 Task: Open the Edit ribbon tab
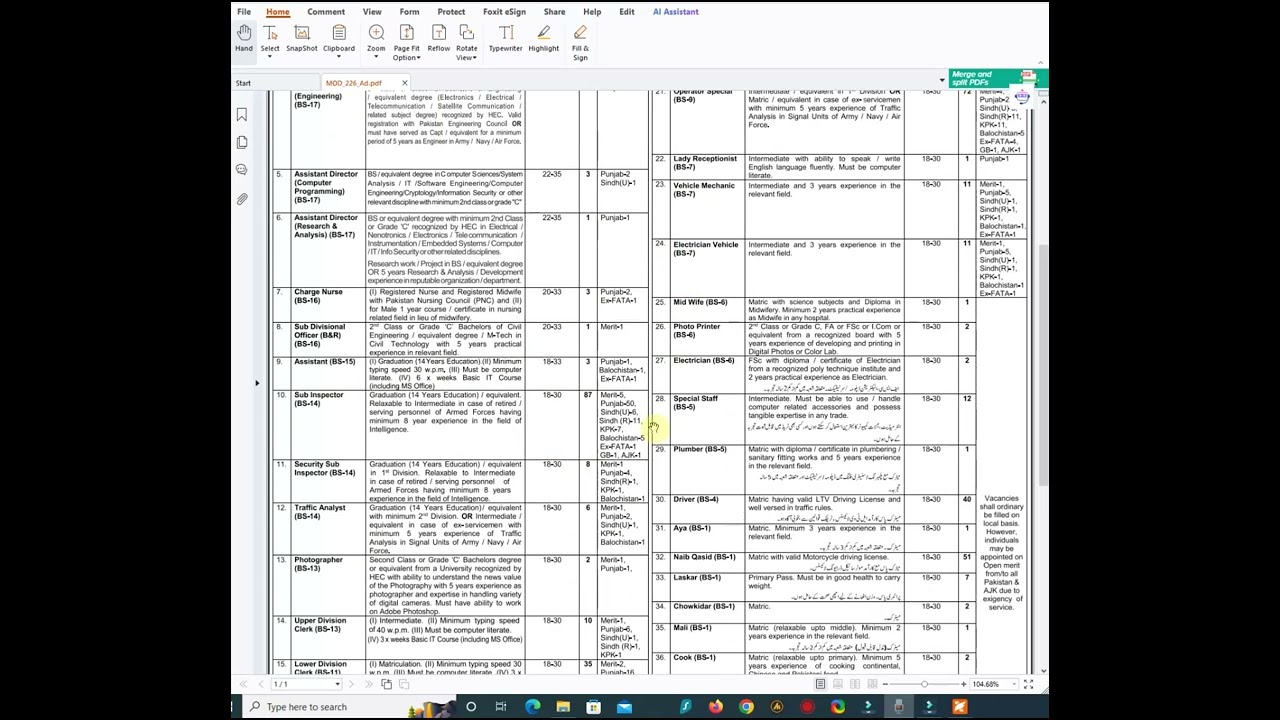627,12
